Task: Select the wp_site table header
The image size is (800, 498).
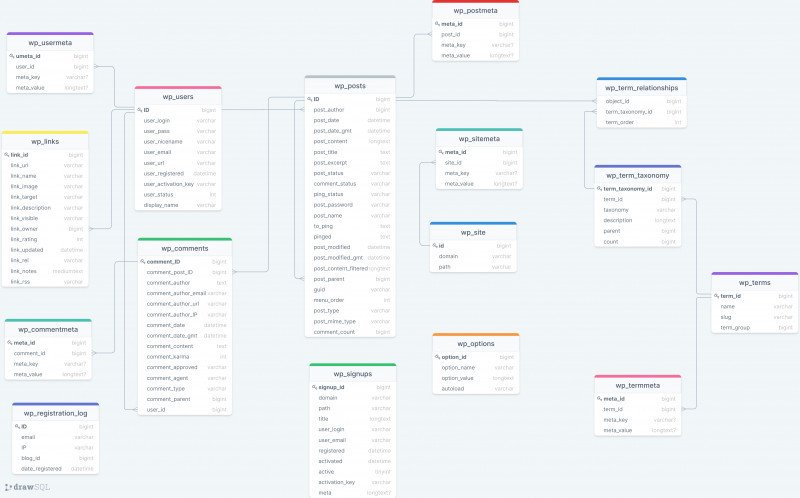Action: [473, 232]
